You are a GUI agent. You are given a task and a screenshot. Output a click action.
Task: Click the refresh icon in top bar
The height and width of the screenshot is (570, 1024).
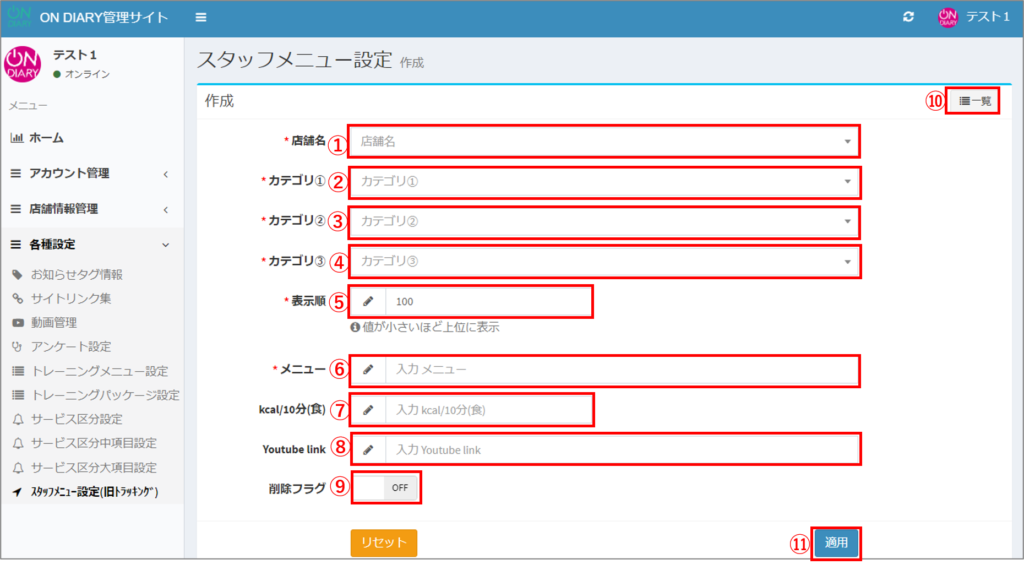pyautogui.click(x=908, y=18)
